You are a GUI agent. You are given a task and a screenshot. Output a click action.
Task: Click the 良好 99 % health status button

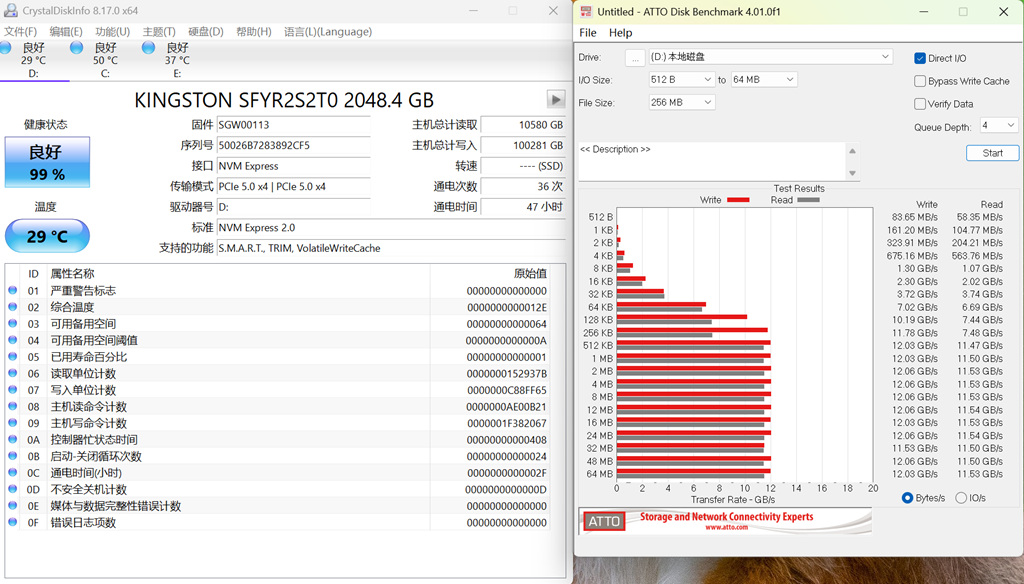47,162
